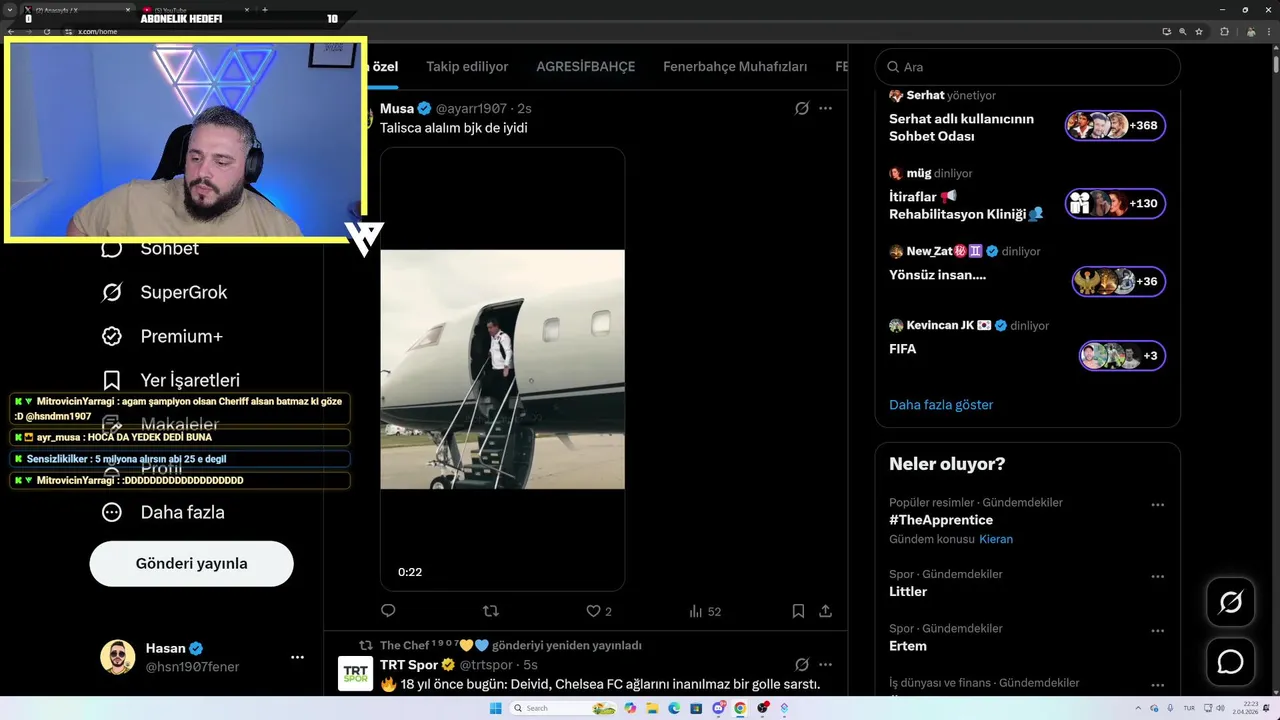Open more options for İş dünyası trend
The width and height of the screenshot is (1280, 720).
(x=1158, y=685)
